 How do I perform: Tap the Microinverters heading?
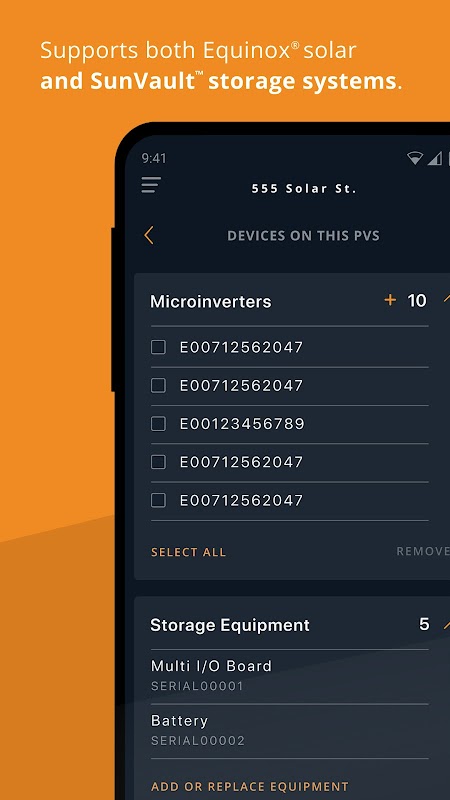(x=211, y=302)
